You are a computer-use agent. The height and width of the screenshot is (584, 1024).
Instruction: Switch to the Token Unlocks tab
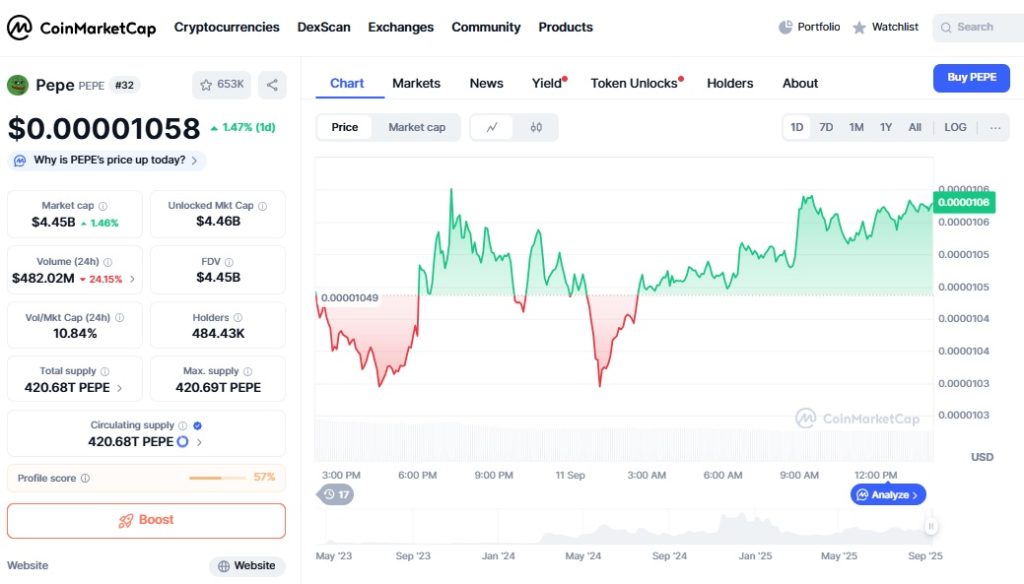tap(635, 84)
